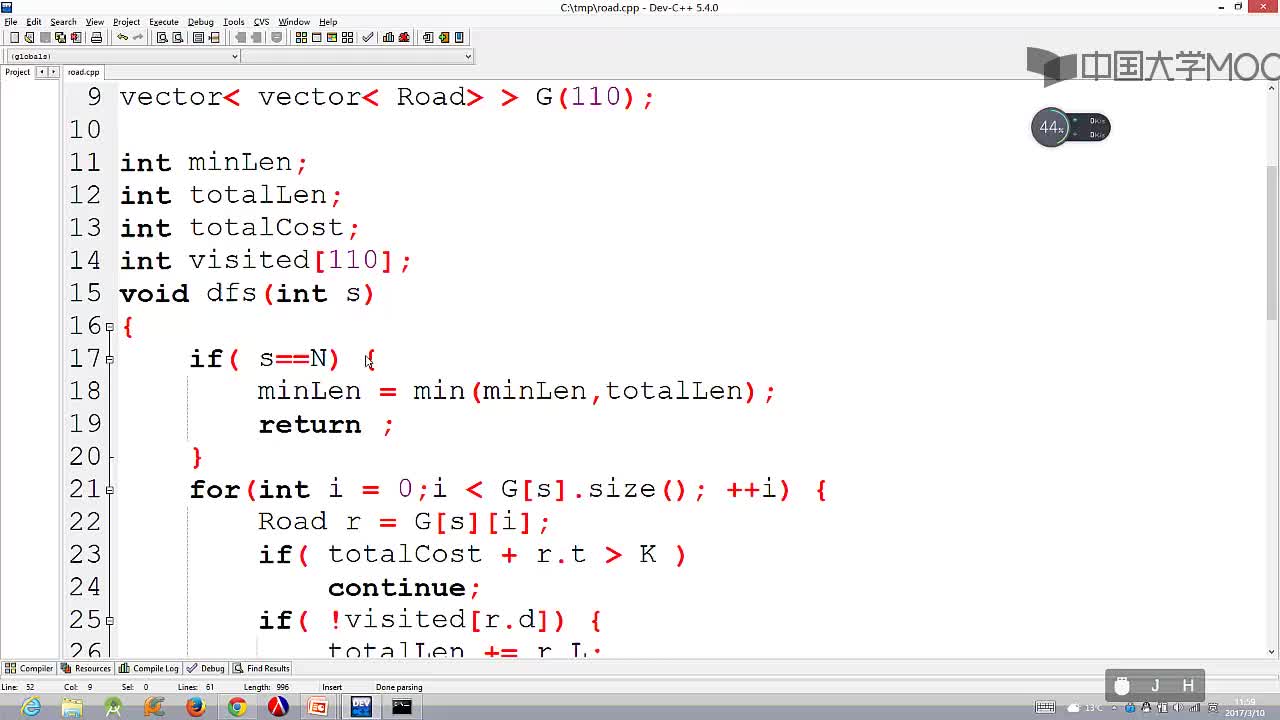This screenshot has width=1280, height=720.
Task: Click line number 13 in the gutter
Action: pos(85,228)
